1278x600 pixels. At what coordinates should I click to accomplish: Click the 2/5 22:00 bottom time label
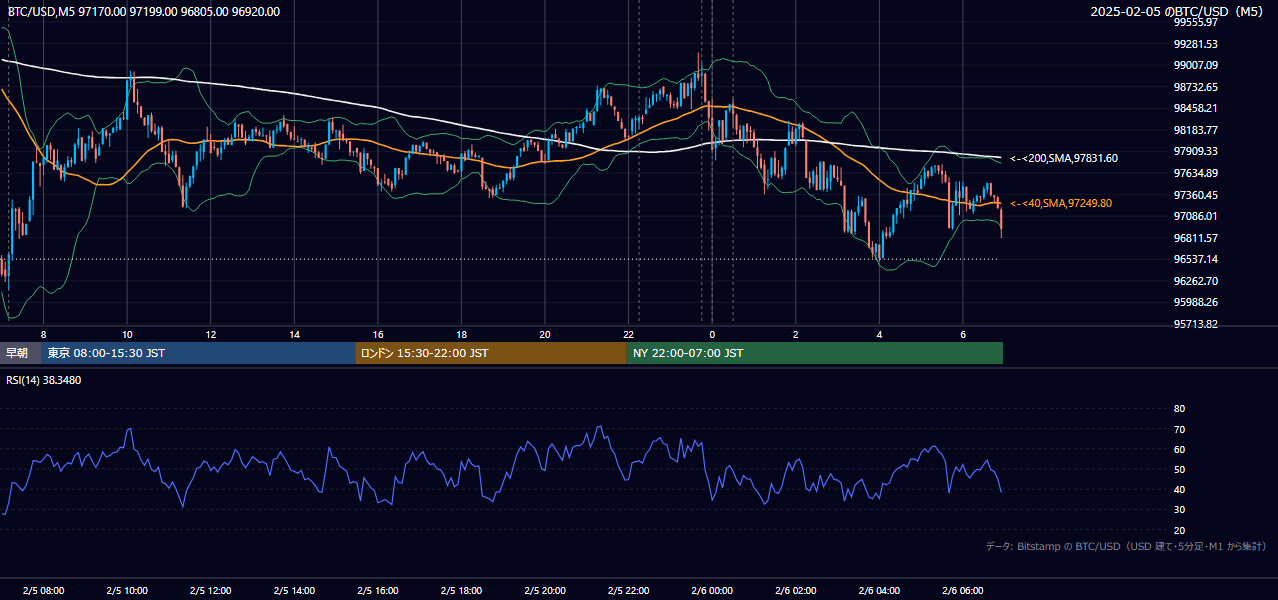628,591
